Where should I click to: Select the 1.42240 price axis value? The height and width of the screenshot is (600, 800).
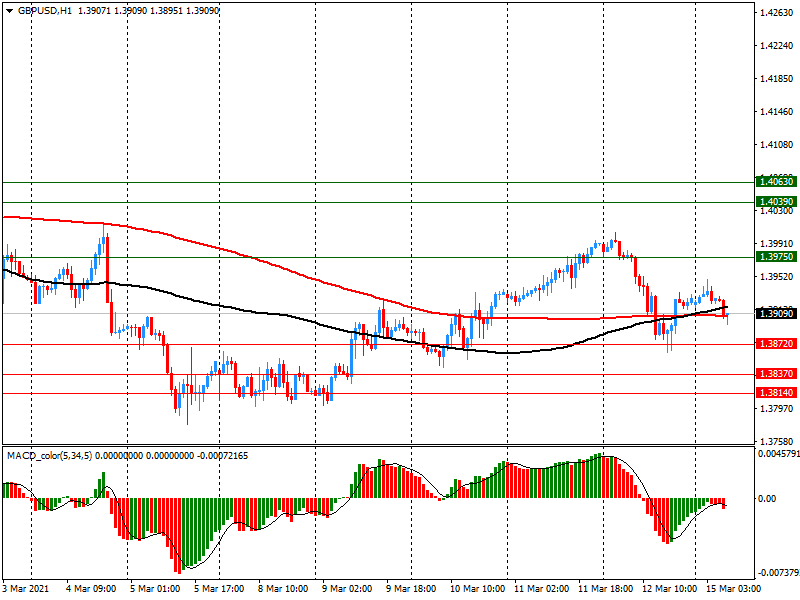click(x=777, y=46)
